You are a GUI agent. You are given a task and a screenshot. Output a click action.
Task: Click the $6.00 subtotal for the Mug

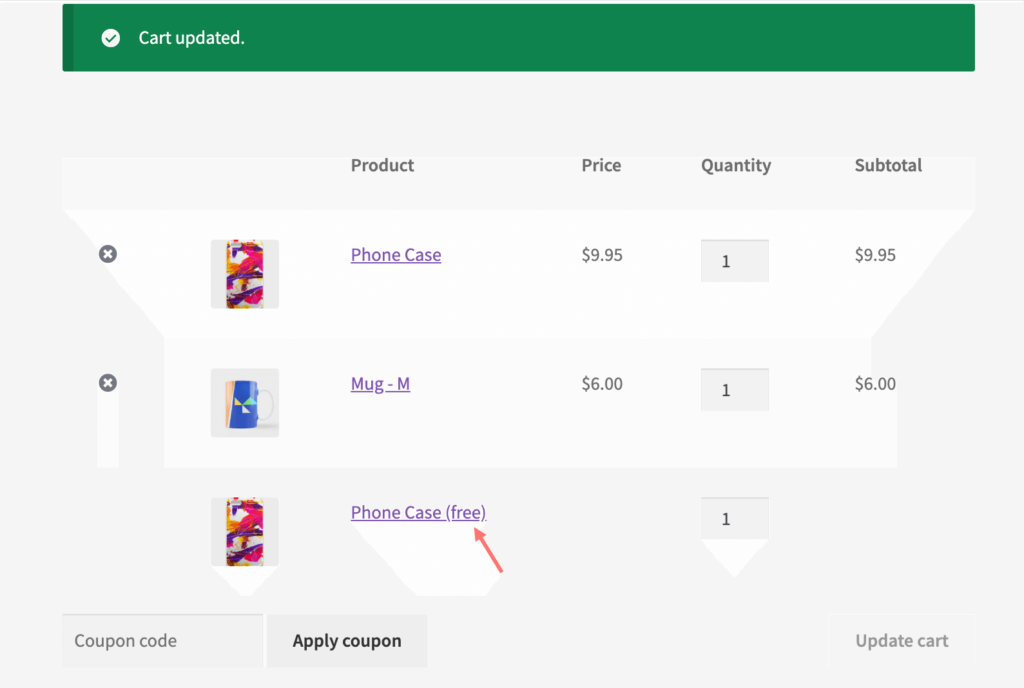click(875, 383)
